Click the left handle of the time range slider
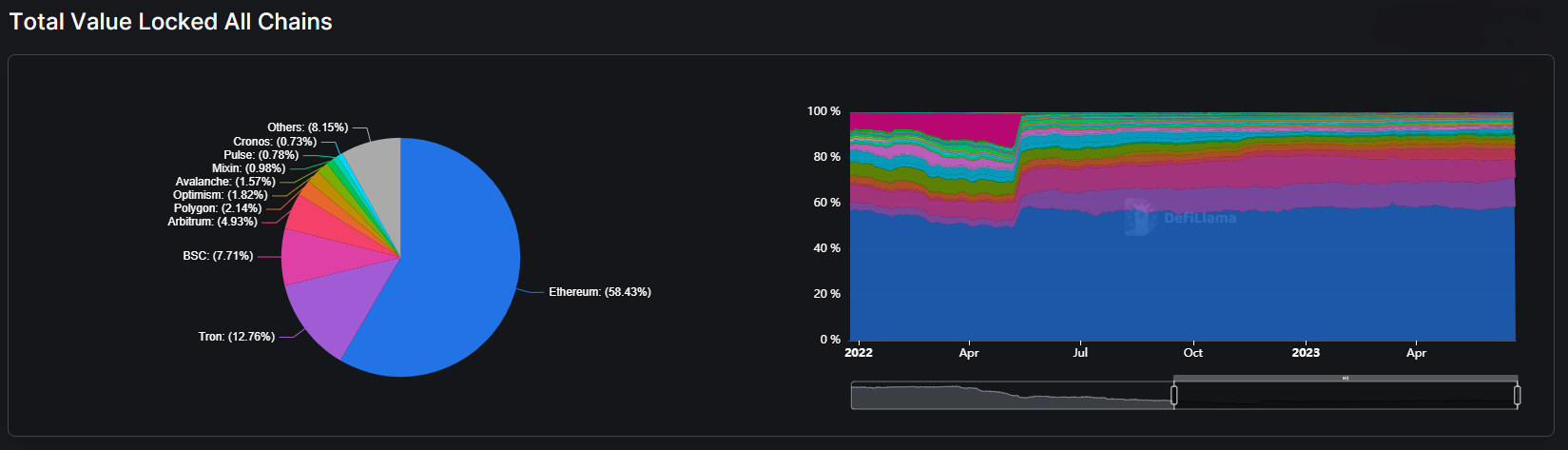 pos(1174,395)
